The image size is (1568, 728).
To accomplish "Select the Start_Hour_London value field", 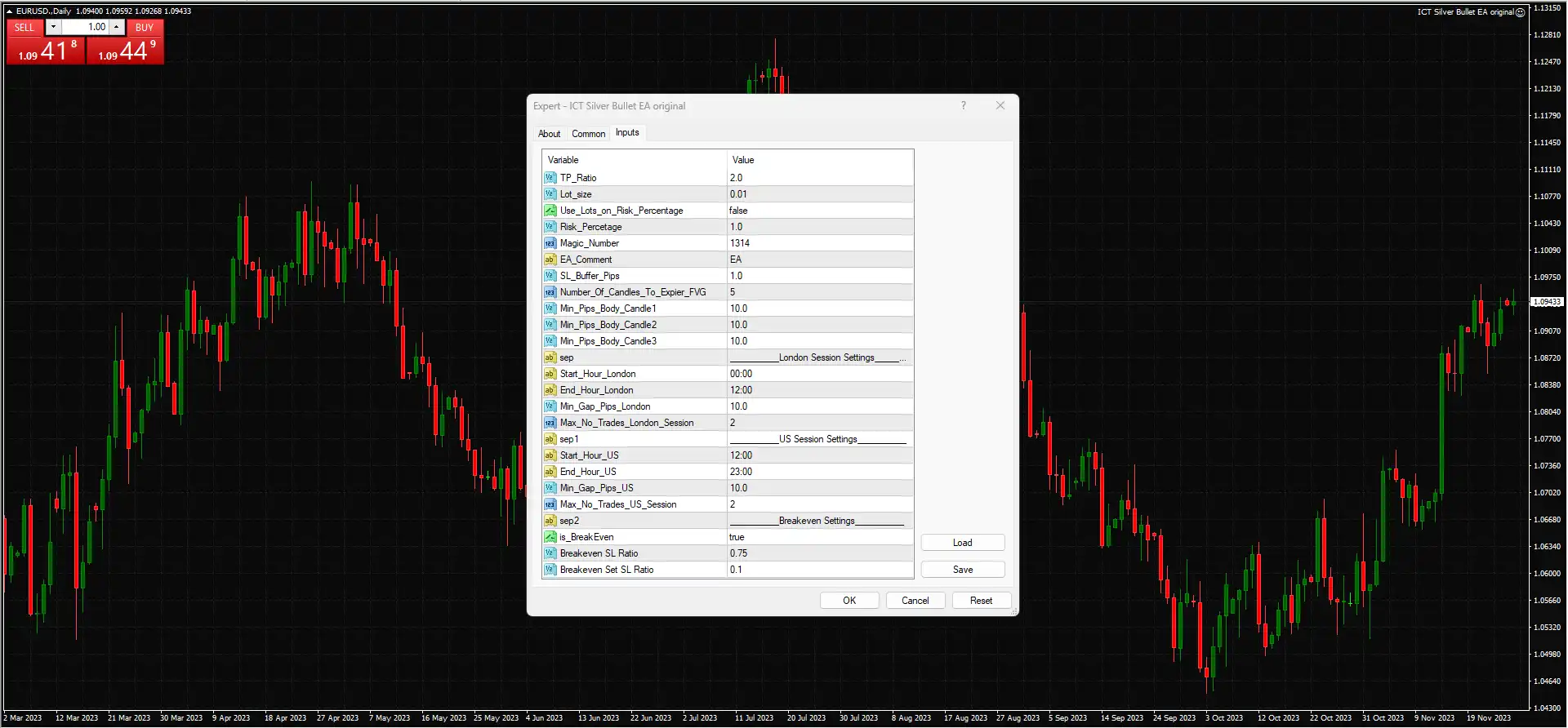I will [819, 374].
